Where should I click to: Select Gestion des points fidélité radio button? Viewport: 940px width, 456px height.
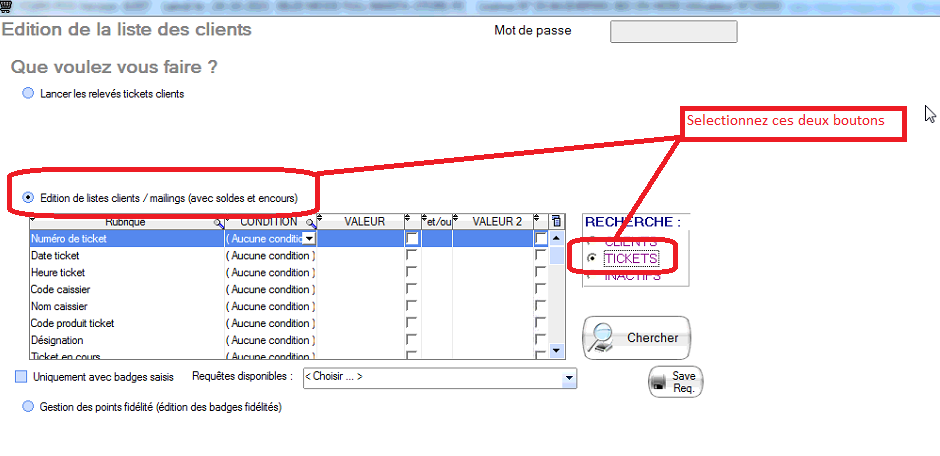(28, 407)
